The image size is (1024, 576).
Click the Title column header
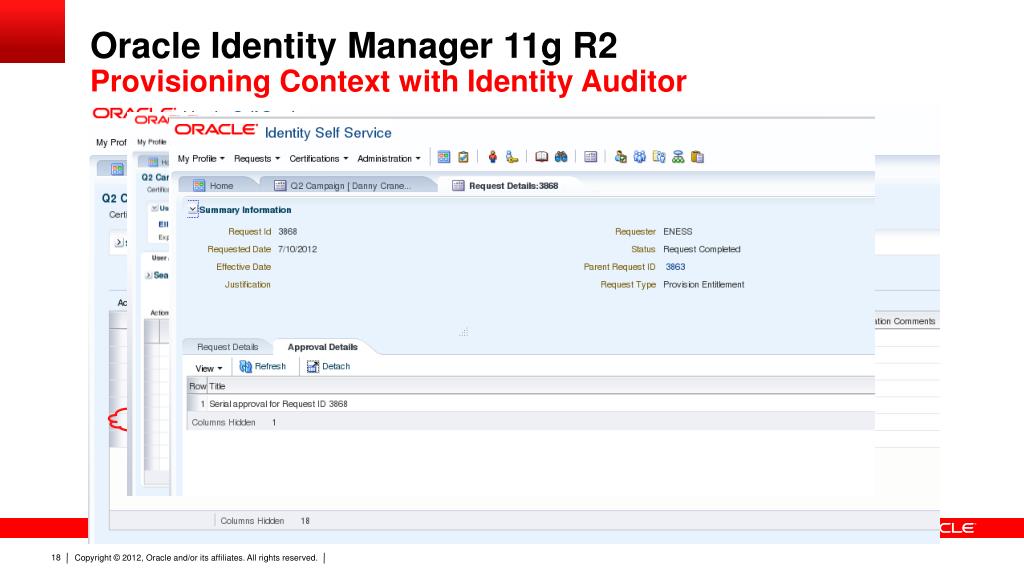coord(217,386)
